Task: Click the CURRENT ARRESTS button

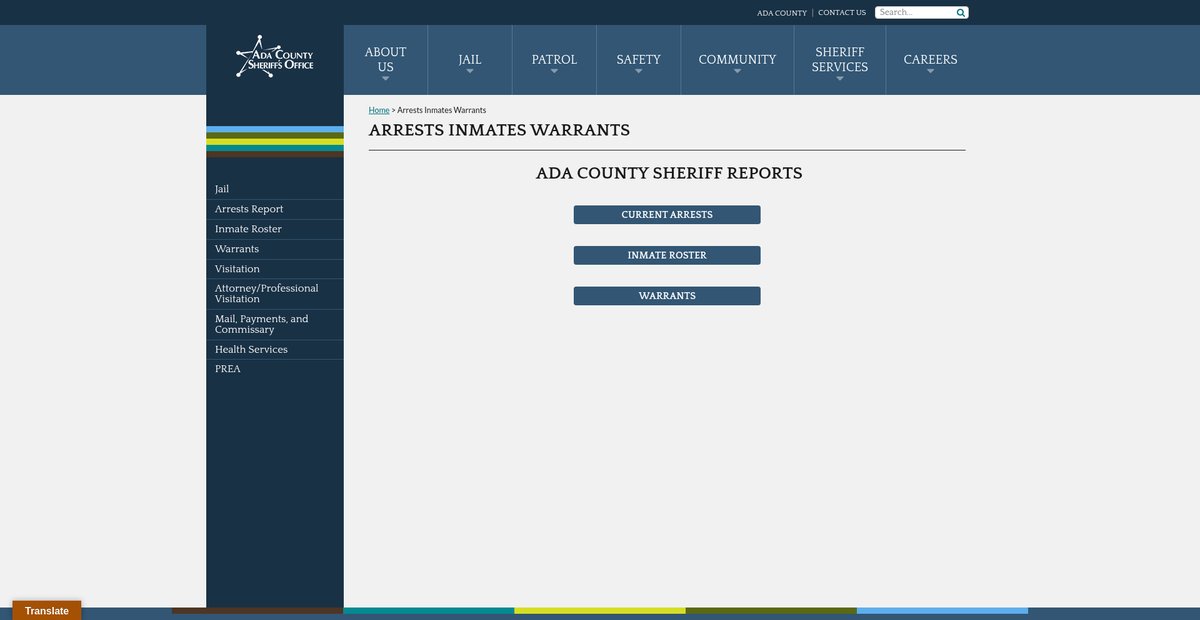Action: point(667,215)
